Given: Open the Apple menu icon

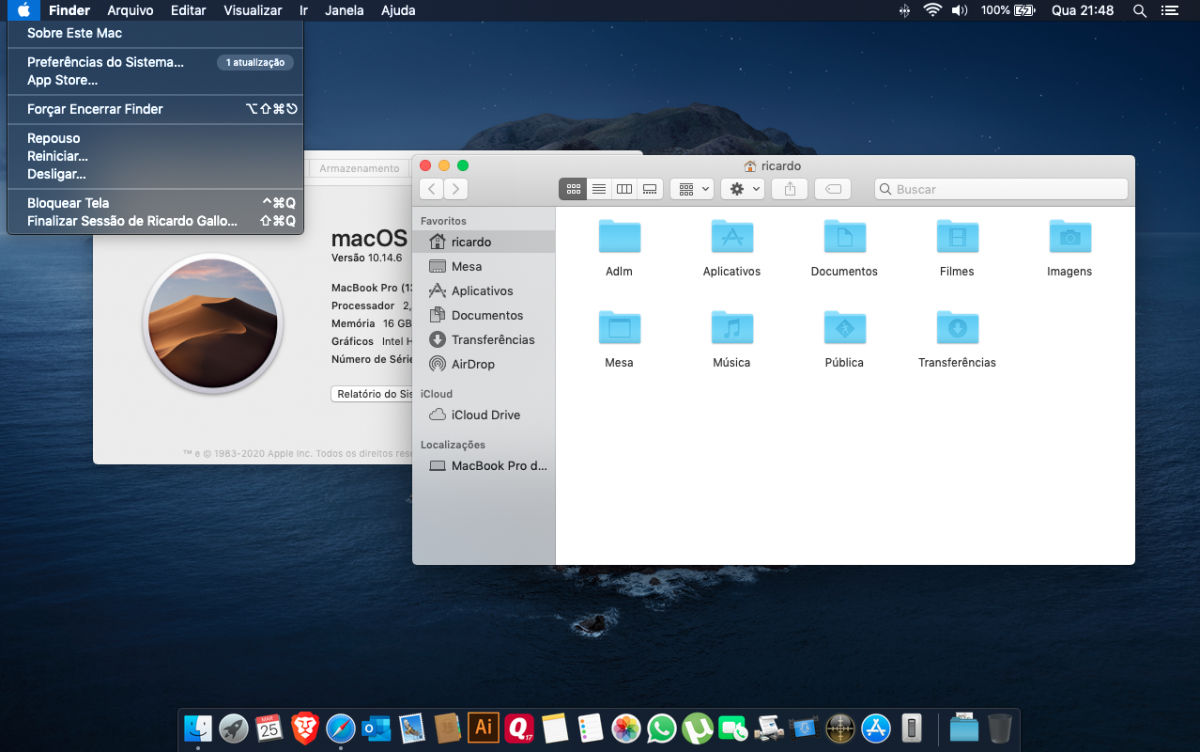Looking at the screenshot, I should [x=23, y=10].
